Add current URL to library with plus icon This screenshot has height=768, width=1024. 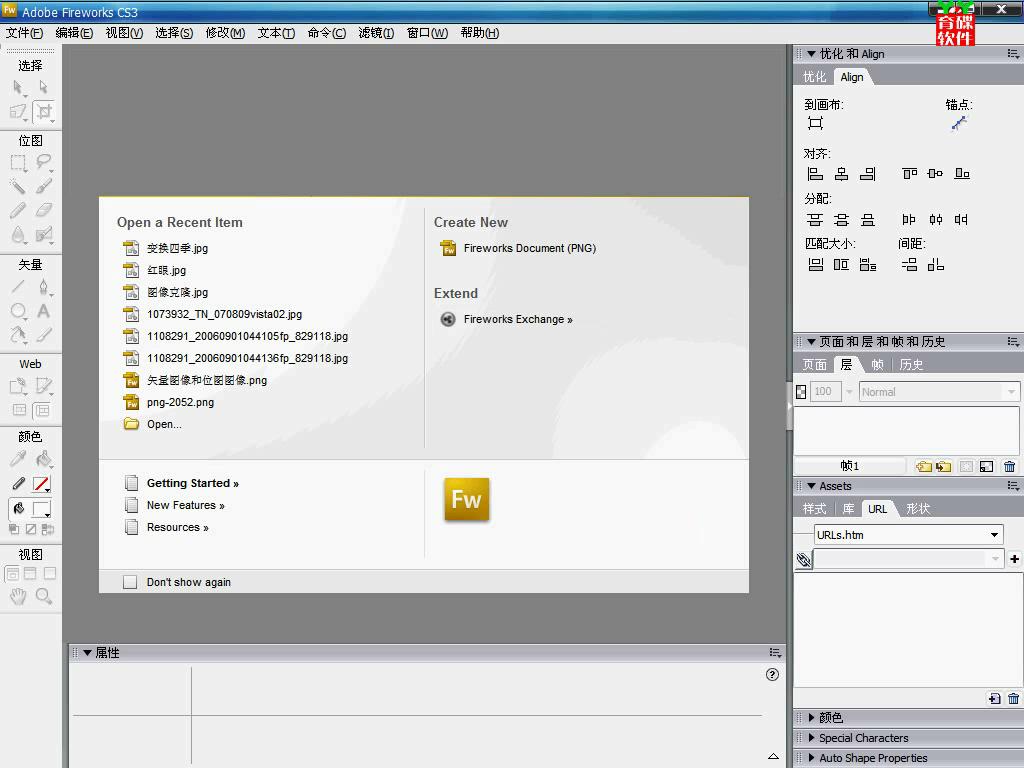coord(1014,559)
